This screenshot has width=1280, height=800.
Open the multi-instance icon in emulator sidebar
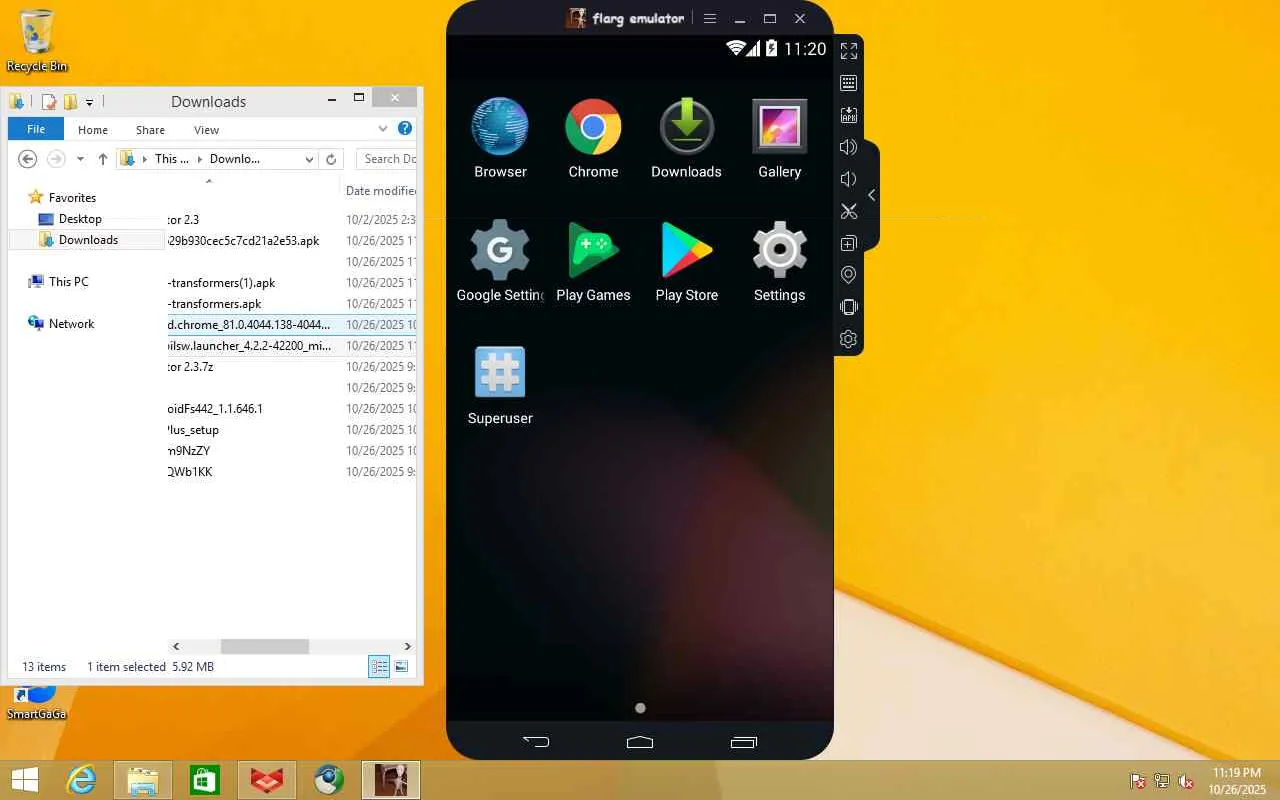coord(848,243)
